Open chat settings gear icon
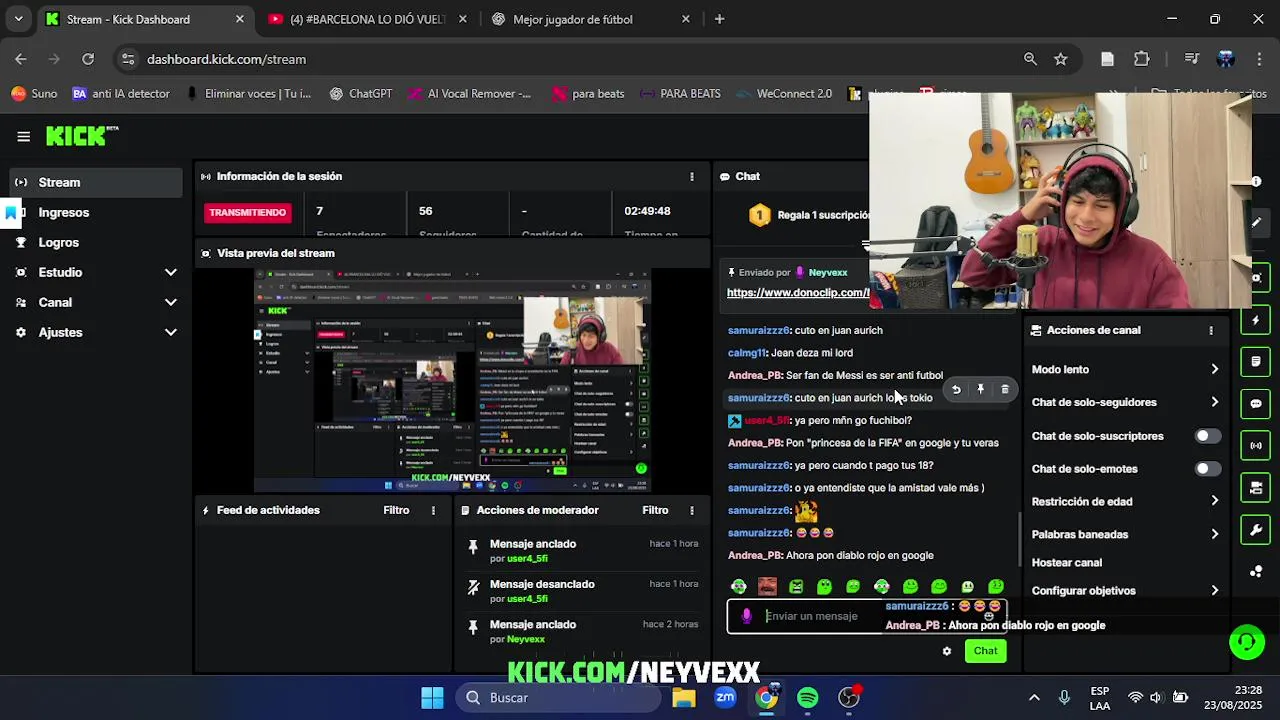Viewport: 1280px width, 720px height. click(x=947, y=651)
